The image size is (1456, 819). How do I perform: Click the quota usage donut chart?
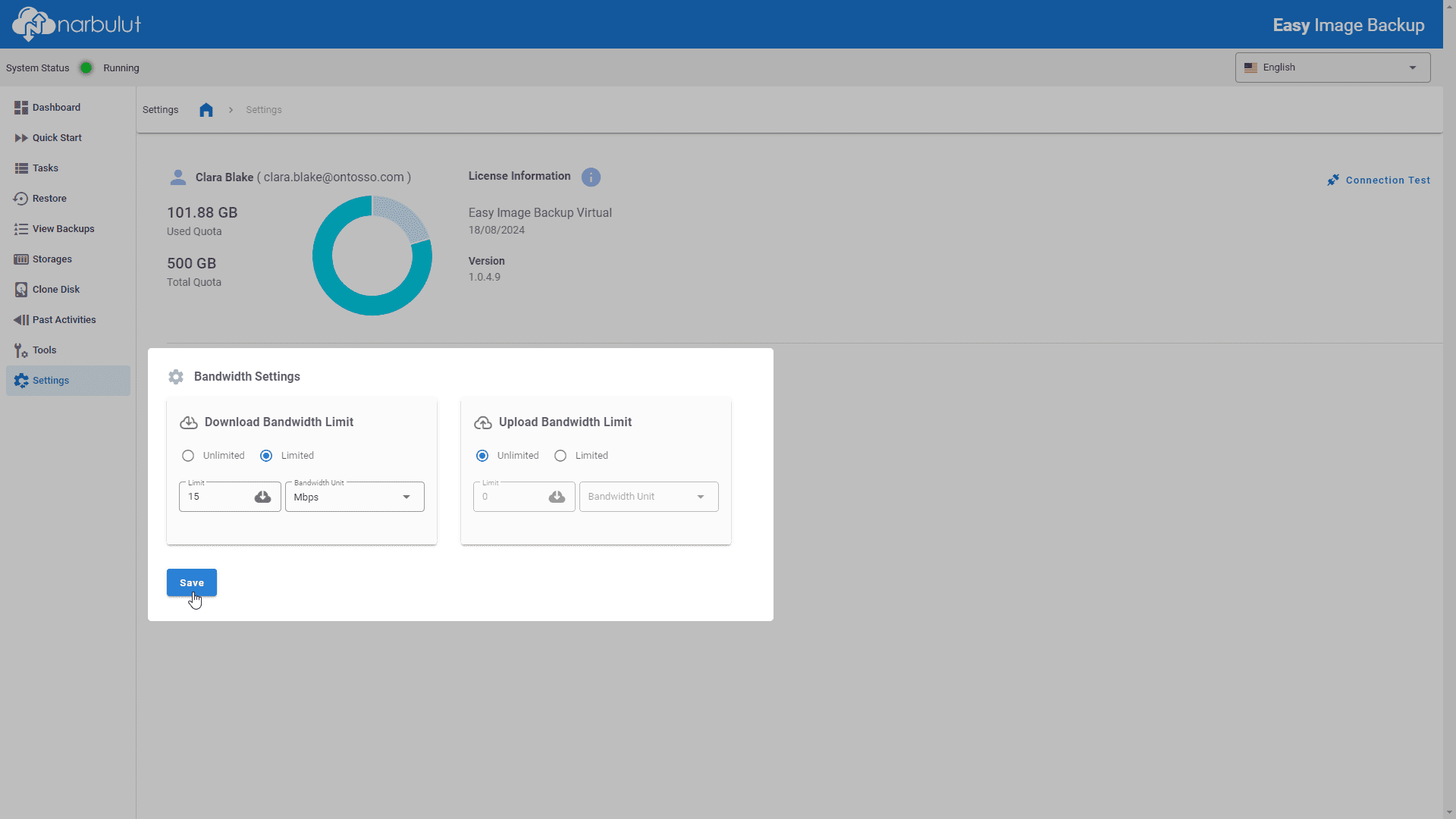pos(372,256)
